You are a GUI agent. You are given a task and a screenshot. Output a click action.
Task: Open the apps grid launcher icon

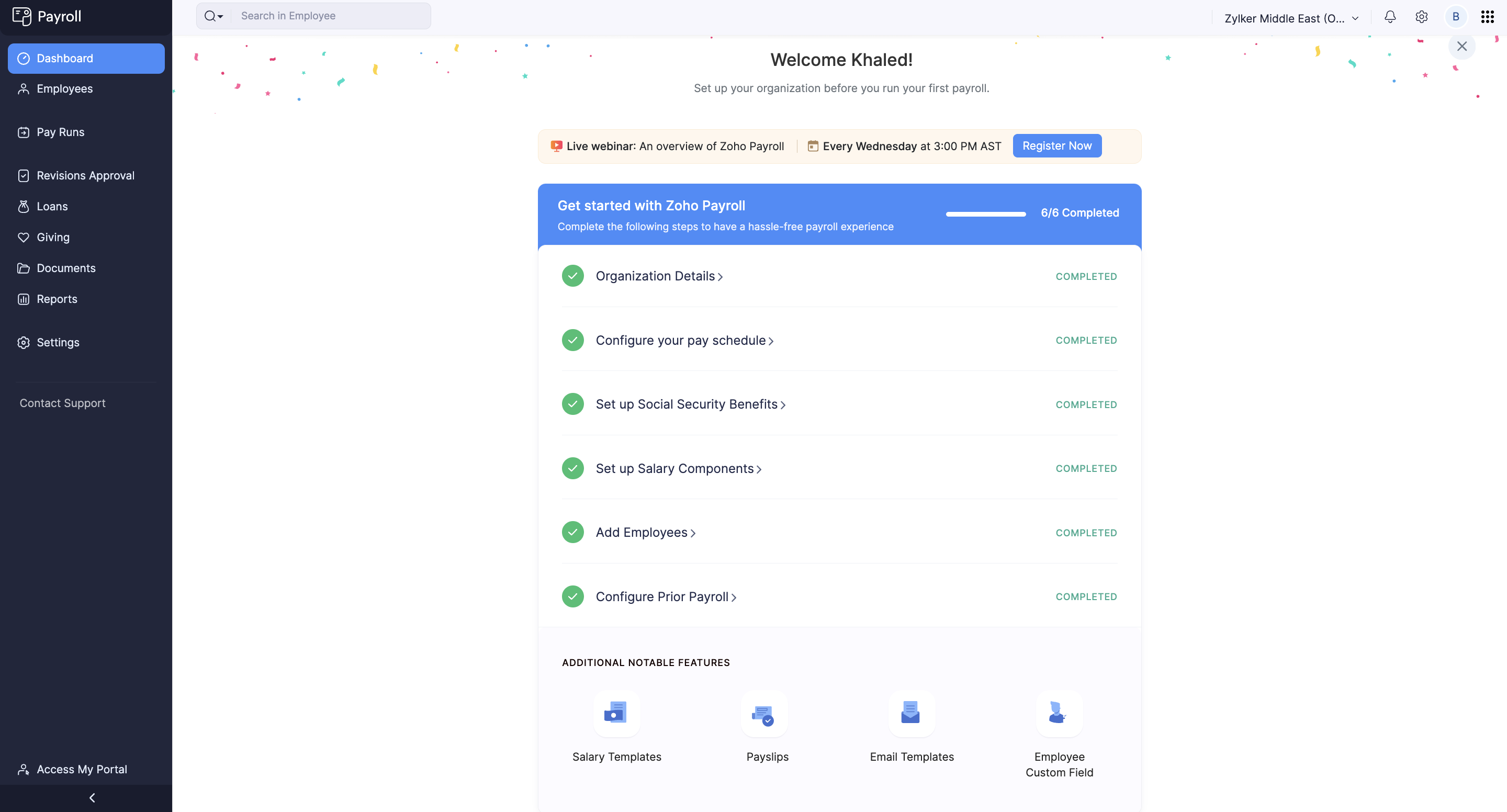[x=1487, y=17]
